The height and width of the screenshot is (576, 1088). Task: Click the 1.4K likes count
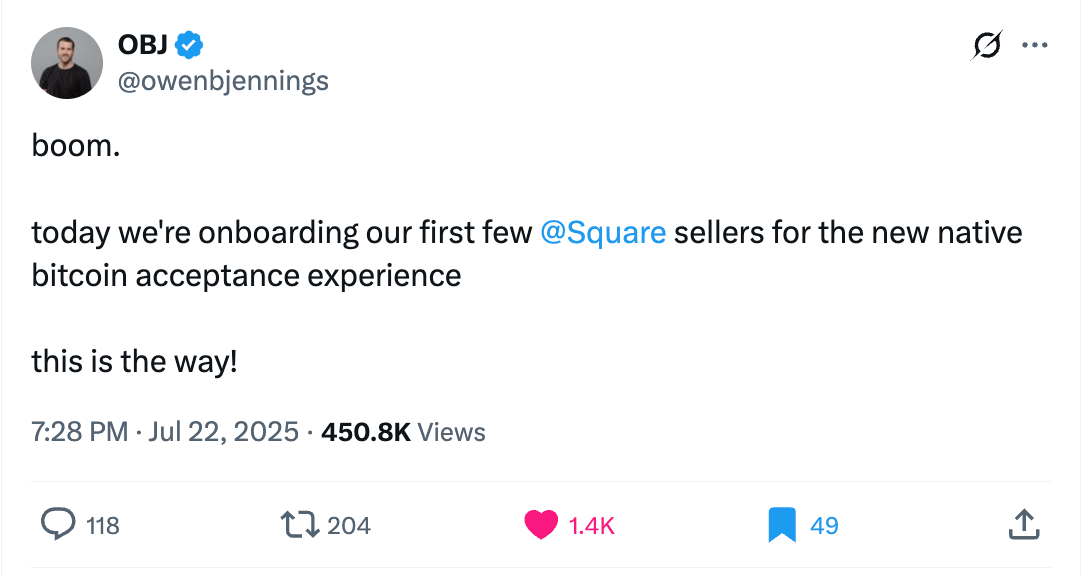coord(591,526)
